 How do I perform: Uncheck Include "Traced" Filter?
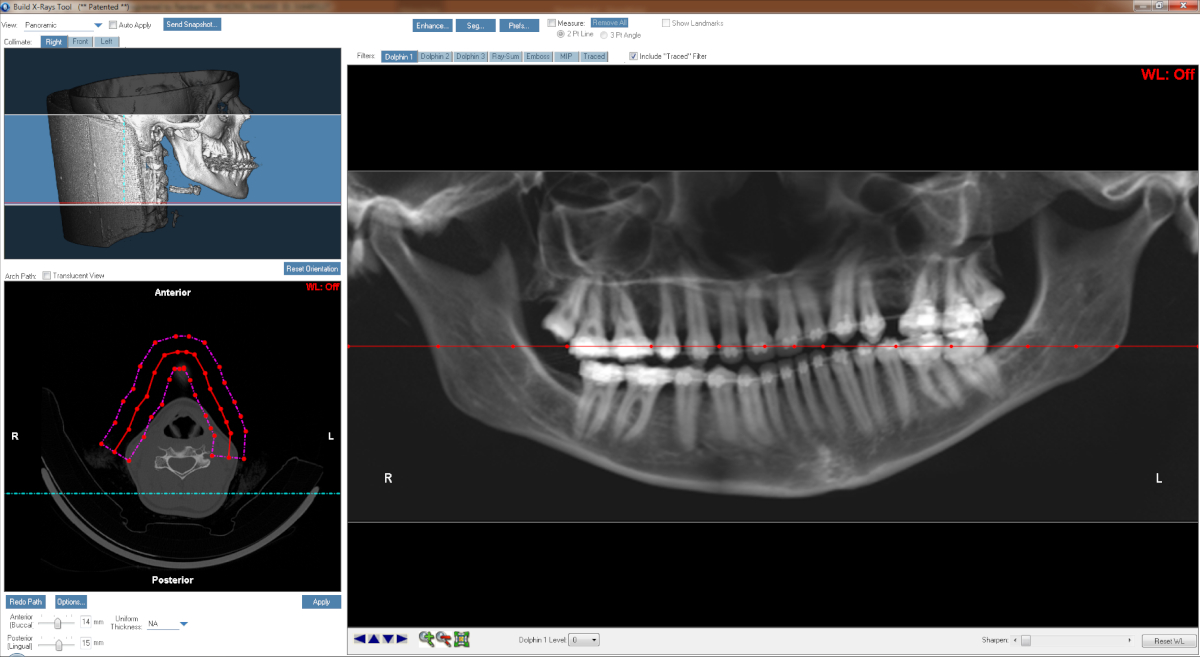point(633,56)
